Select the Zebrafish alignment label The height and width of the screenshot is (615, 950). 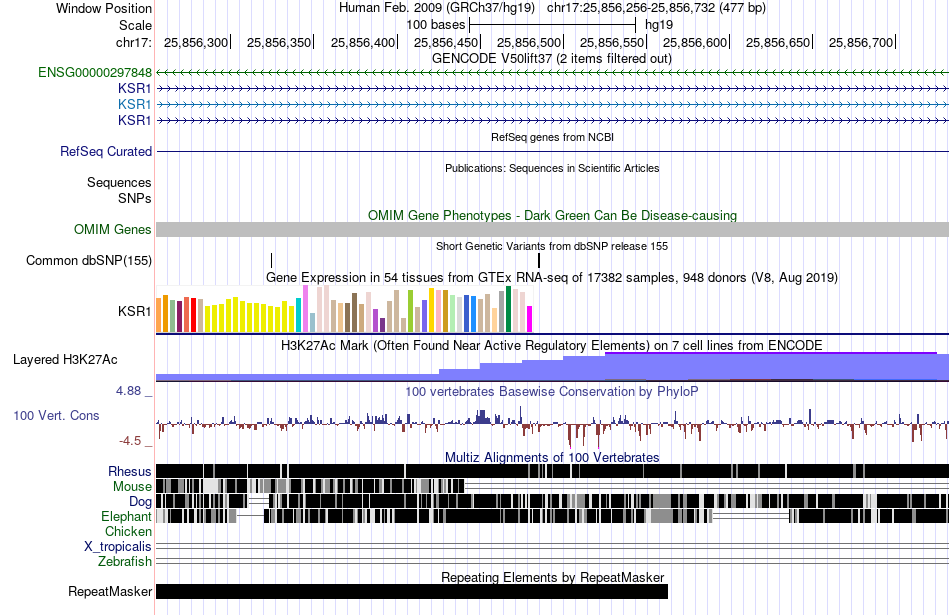click(x=125, y=562)
